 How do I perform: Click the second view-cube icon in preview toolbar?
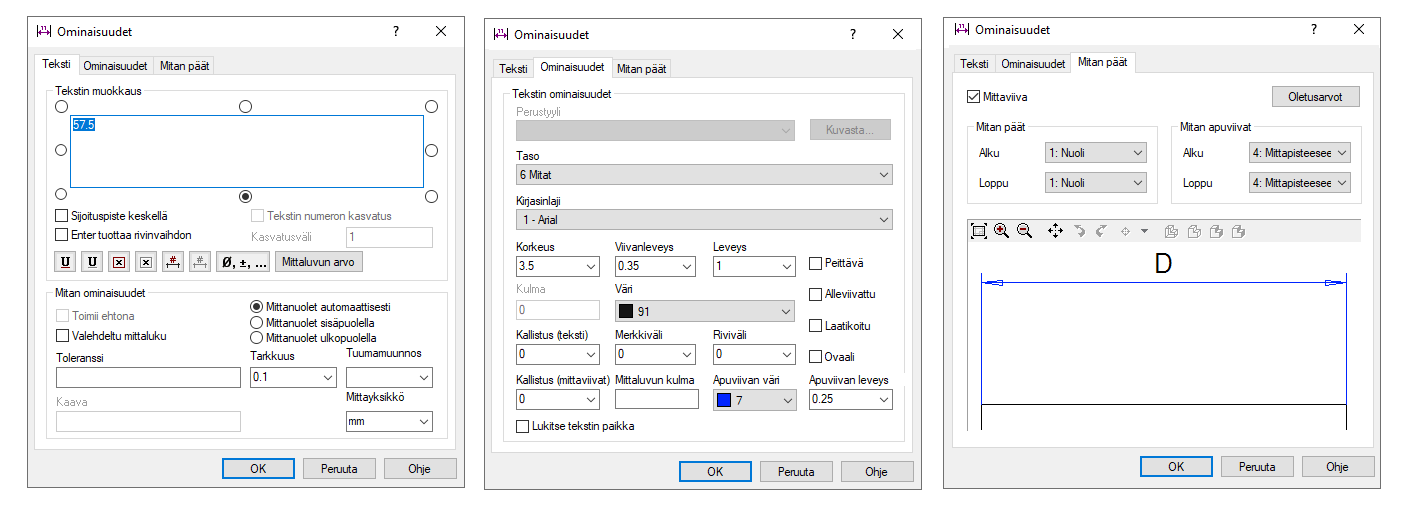[x=1194, y=231]
